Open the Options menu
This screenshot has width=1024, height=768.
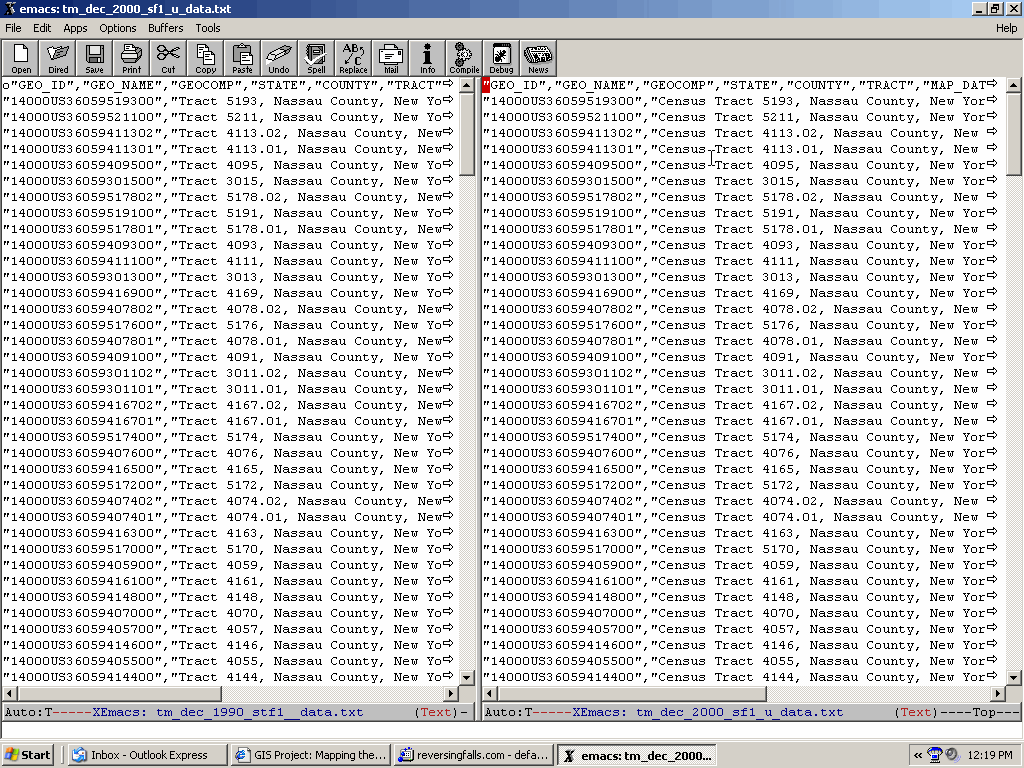click(x=118, y=28)
